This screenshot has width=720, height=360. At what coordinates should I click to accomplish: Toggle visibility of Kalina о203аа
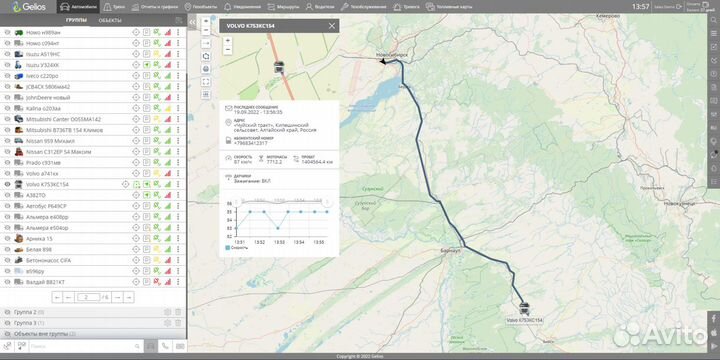point(7,108)
